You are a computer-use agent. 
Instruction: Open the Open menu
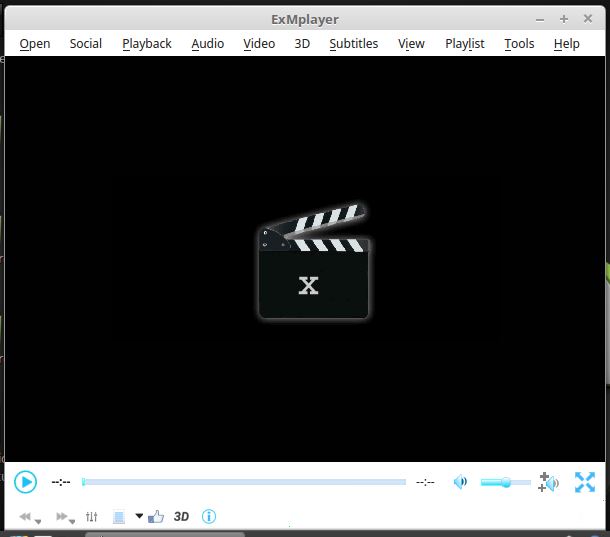35,44
